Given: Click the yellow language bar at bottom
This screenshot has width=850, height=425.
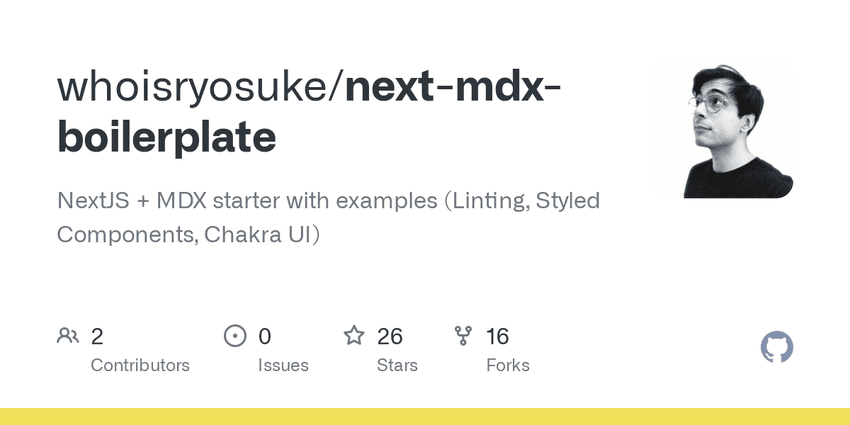Looking at the screenshot, I should click(425, 416).
